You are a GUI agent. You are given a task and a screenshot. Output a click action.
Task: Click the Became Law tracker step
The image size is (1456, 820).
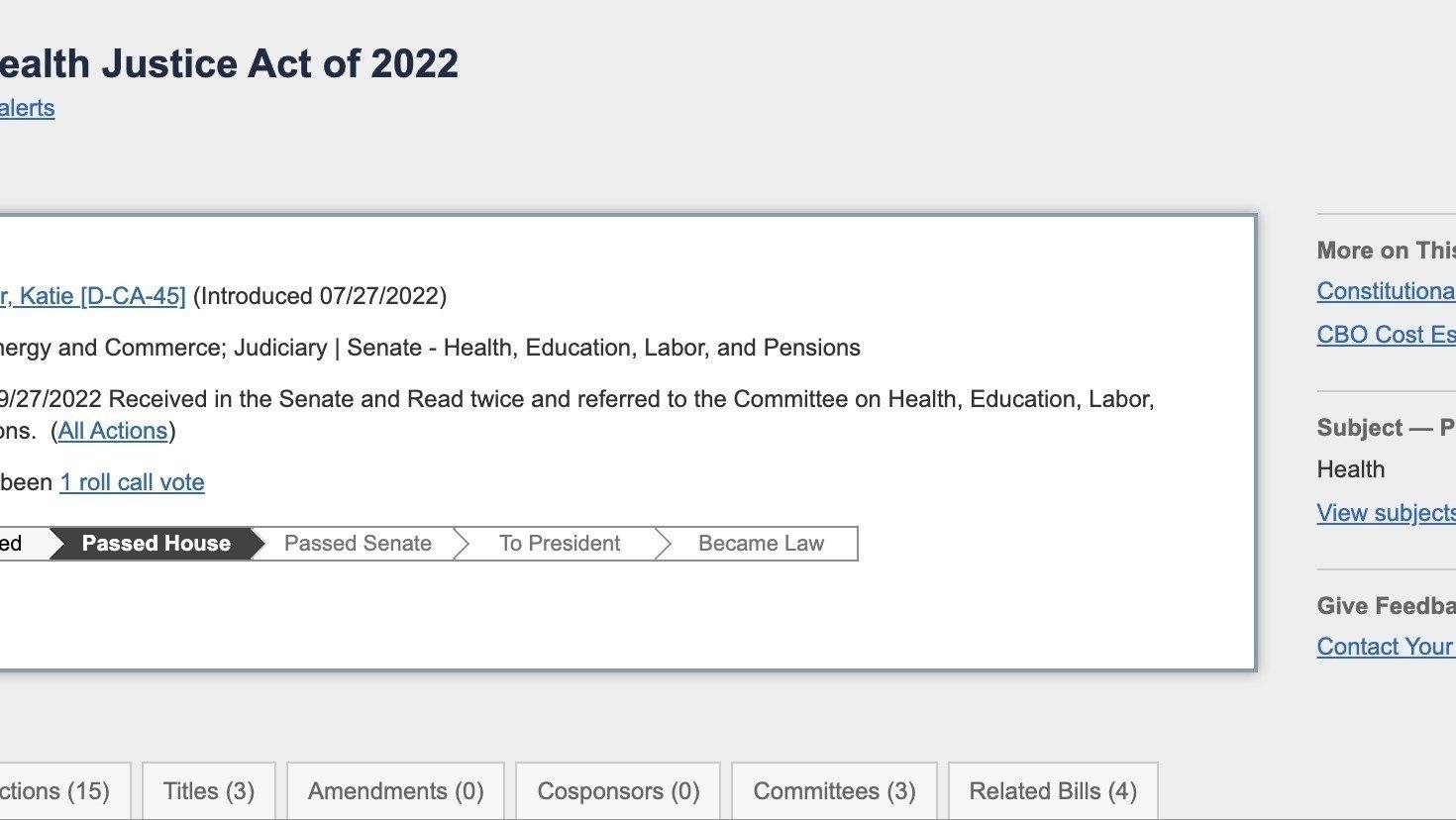pos(761,543)
